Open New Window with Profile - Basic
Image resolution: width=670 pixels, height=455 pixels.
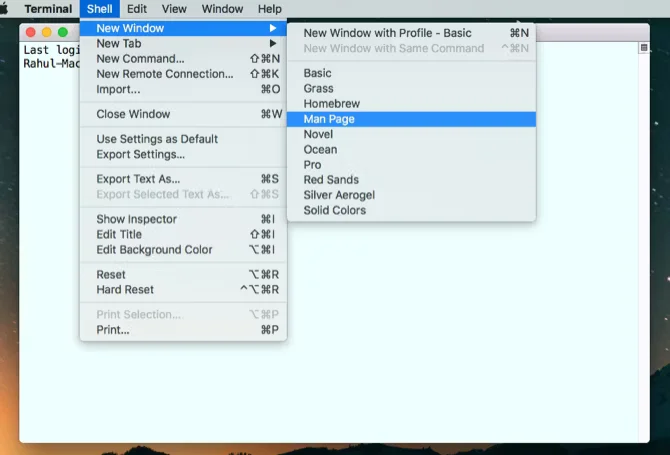[x=387, y=33]
